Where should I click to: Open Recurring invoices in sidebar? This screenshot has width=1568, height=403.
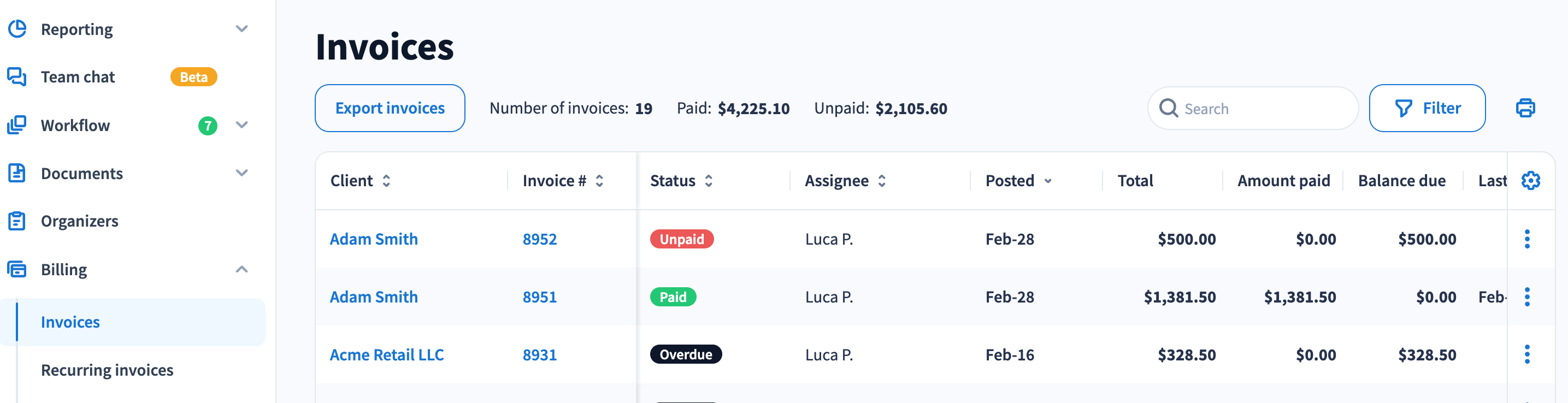tap(107, 370)
